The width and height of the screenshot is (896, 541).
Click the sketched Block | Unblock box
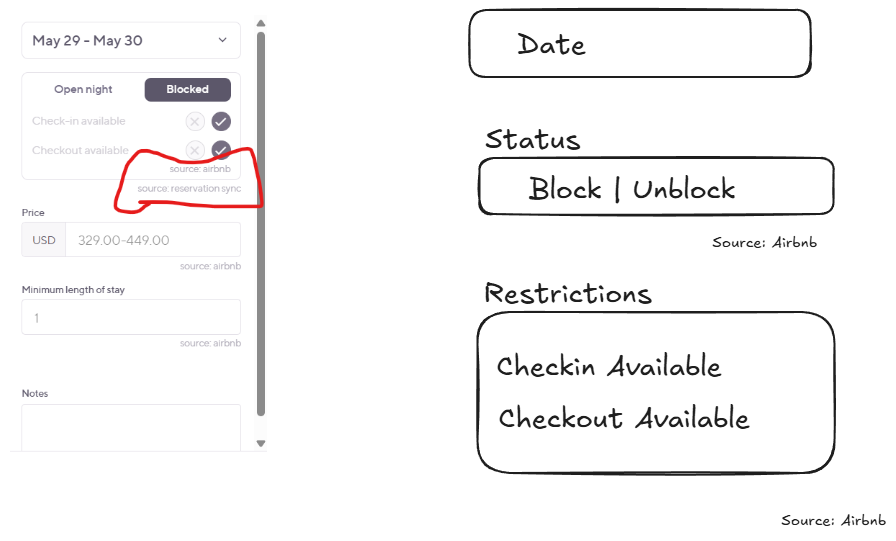point(656,186)
